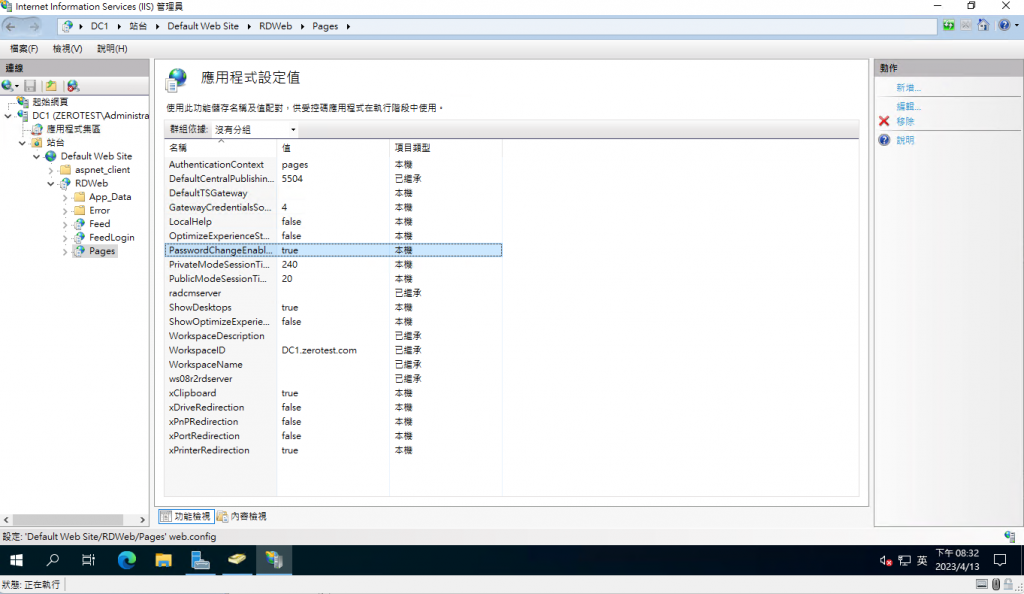Click the stop icon in address bar
Screen dimensions: 1024x594
966,25
